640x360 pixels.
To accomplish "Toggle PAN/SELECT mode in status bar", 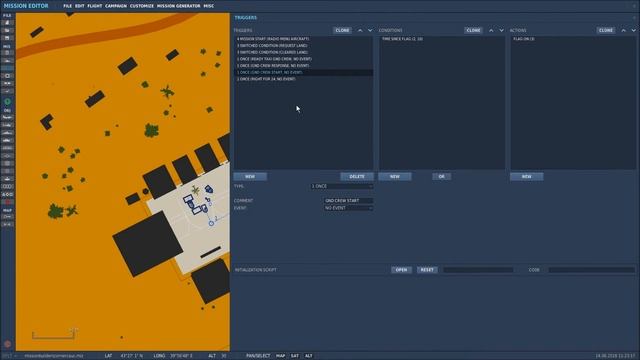I will (258, 356).
